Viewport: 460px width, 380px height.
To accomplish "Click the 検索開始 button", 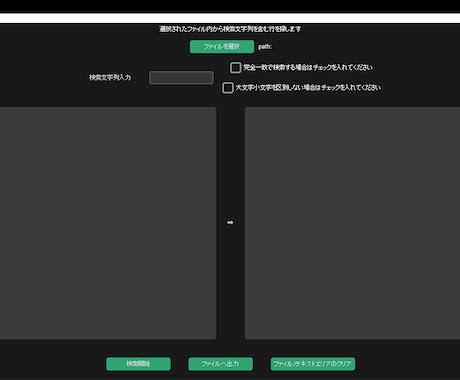I will [138, 364].
